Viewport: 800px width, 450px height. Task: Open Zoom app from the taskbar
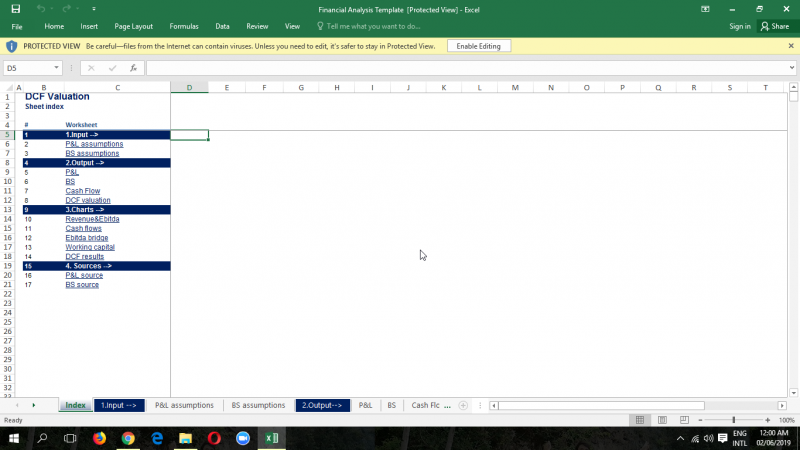(243, 438)
